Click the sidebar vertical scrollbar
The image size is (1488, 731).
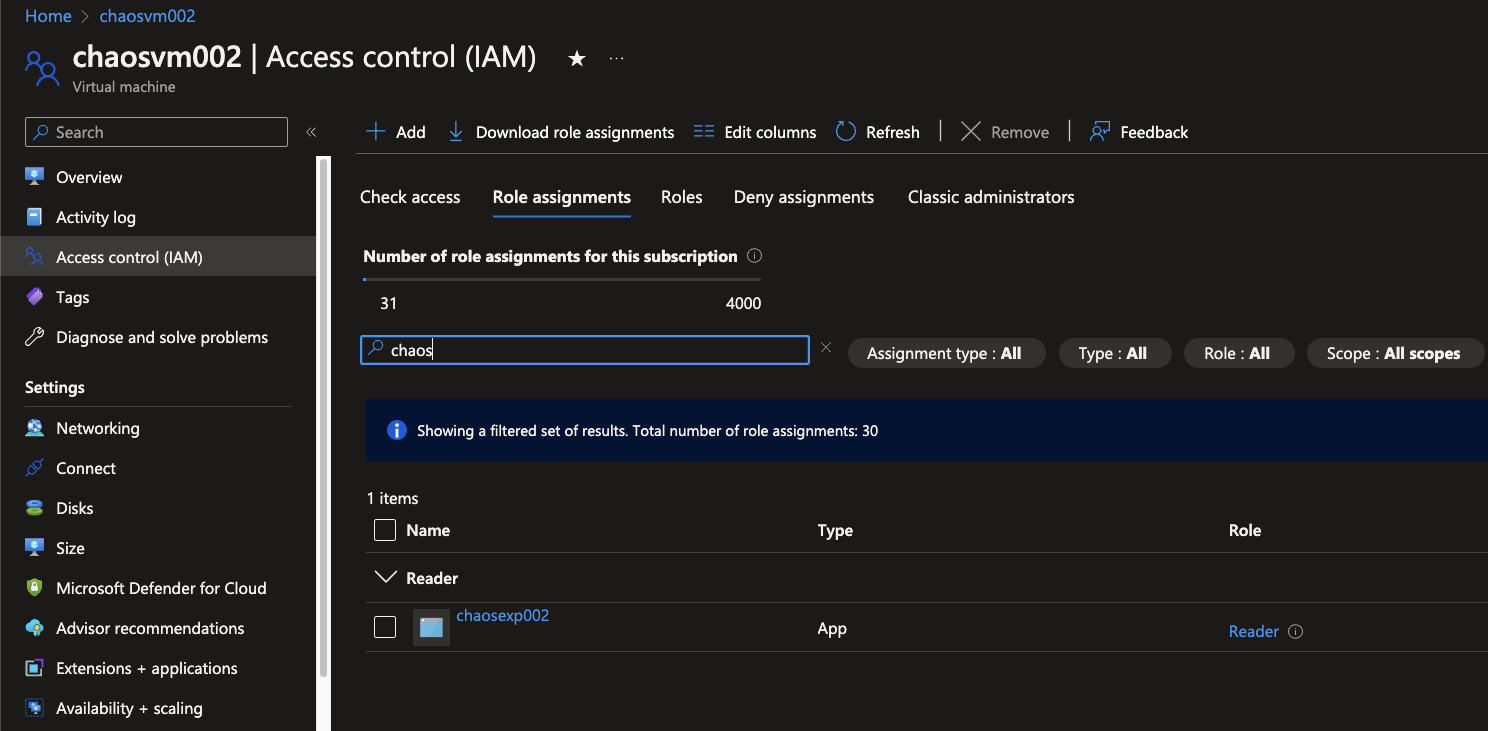pos(323,417)
